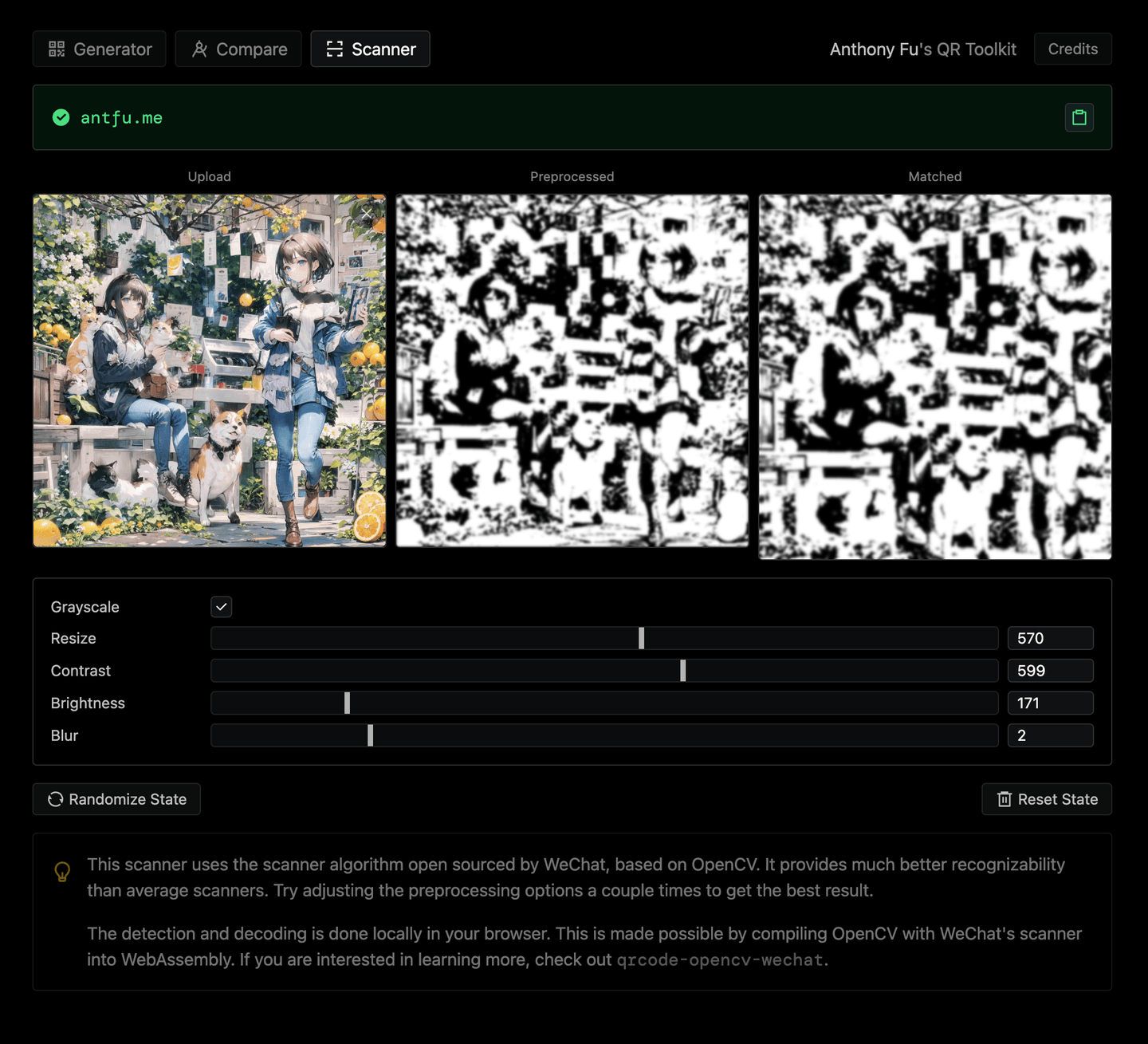Remove uploaded image with the X icon

[x=367, y=214]
